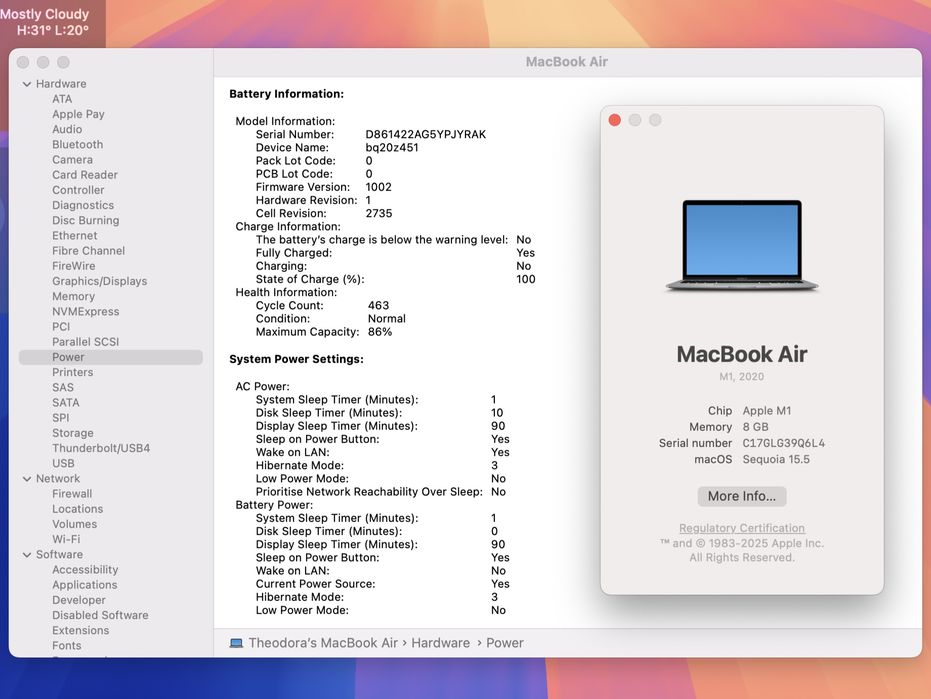Image resolution: width=931 pixels, height=699 pixels.
Task: Click Hardware in the path bar
Action: (440, 643)
